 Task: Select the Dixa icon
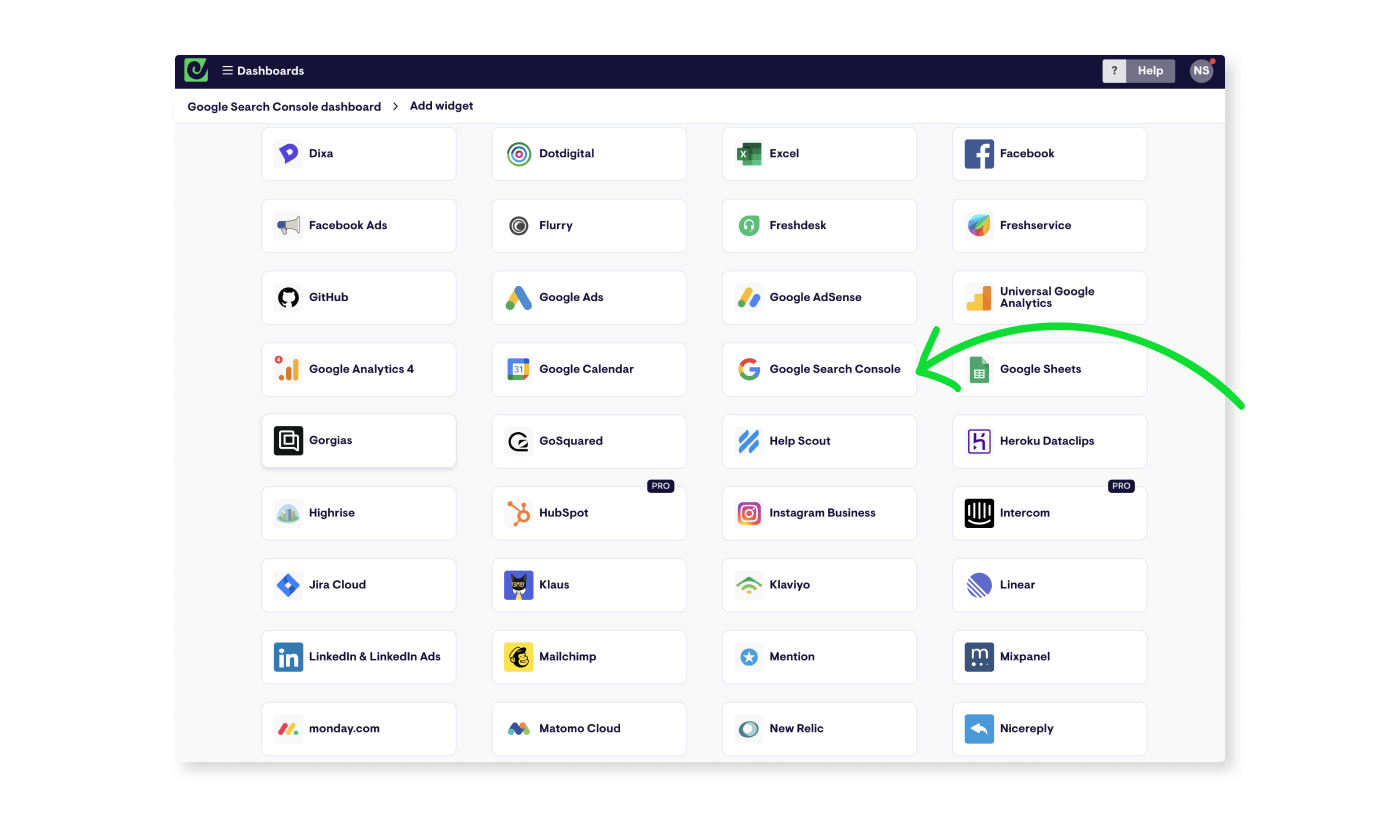[289, 154]
